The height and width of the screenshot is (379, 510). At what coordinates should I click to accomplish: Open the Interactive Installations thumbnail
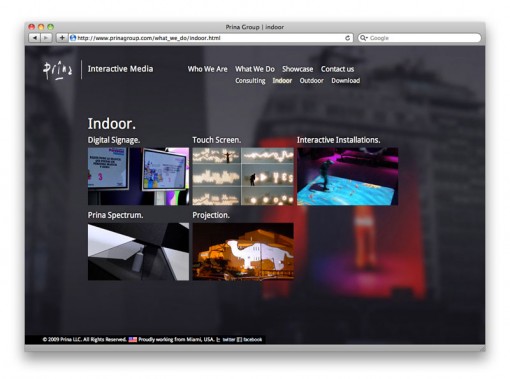(348, 176)
